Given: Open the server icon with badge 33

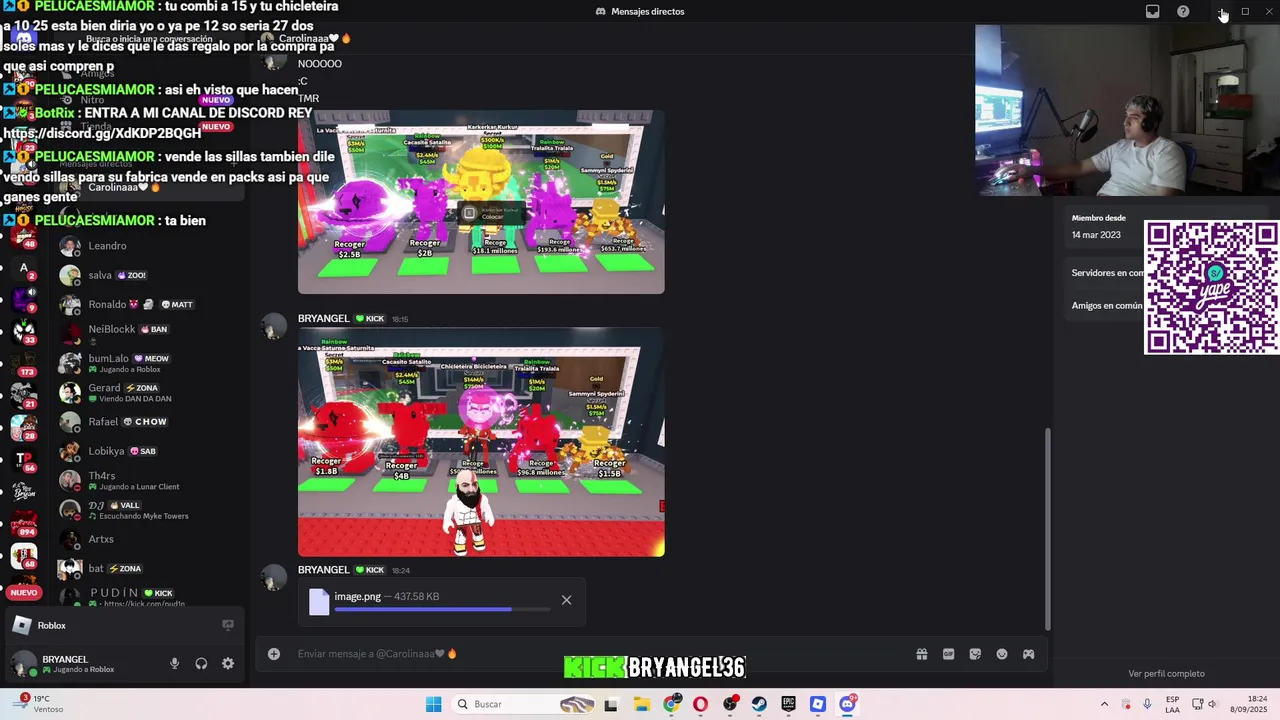Looking at the screenshot, I should coord(24,330).
